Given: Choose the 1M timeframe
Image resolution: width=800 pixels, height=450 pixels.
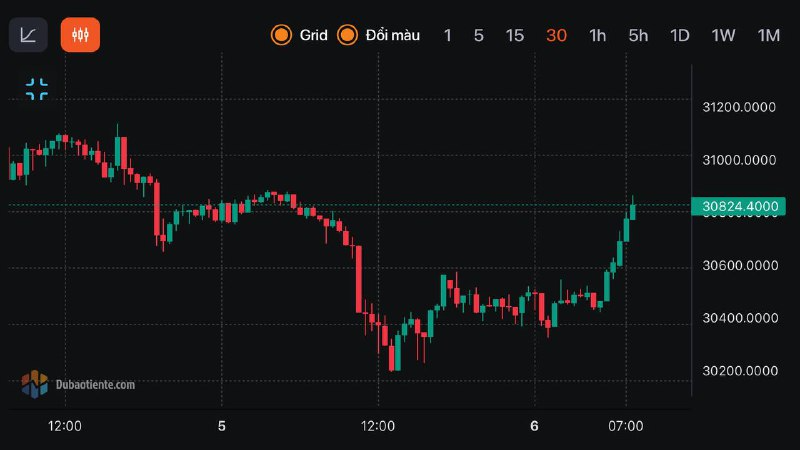Looking at the screenshot, I should point(768,35).
